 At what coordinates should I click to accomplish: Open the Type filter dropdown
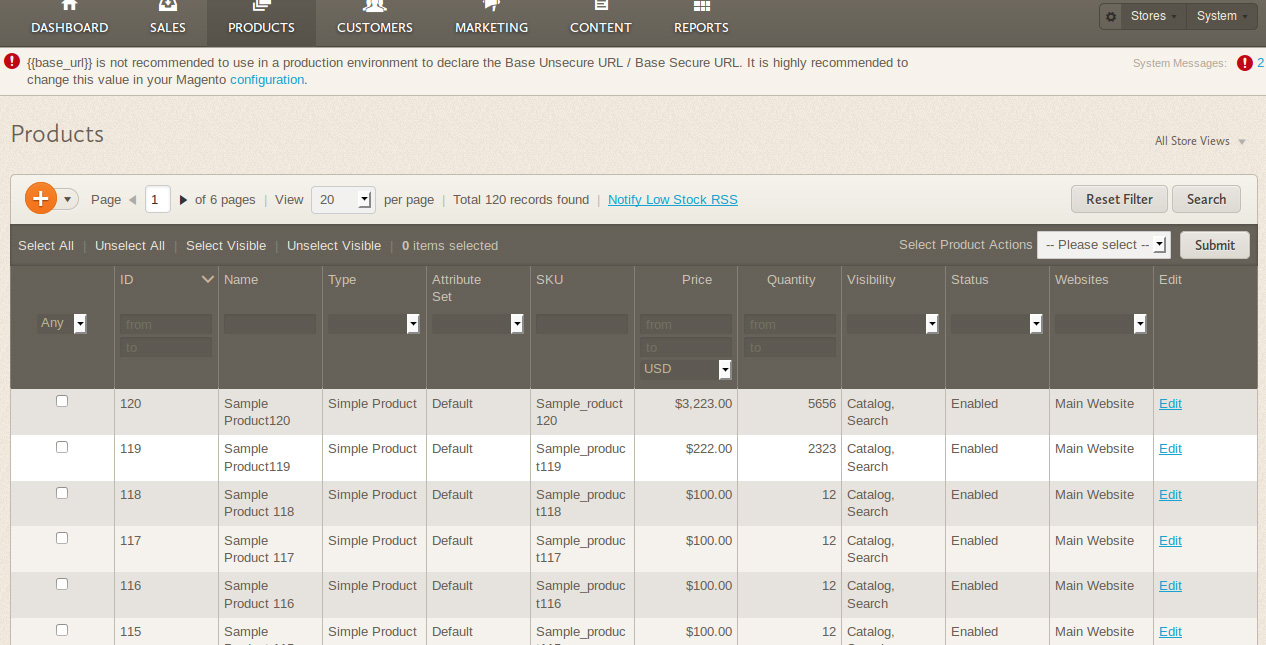pos(374,324)
